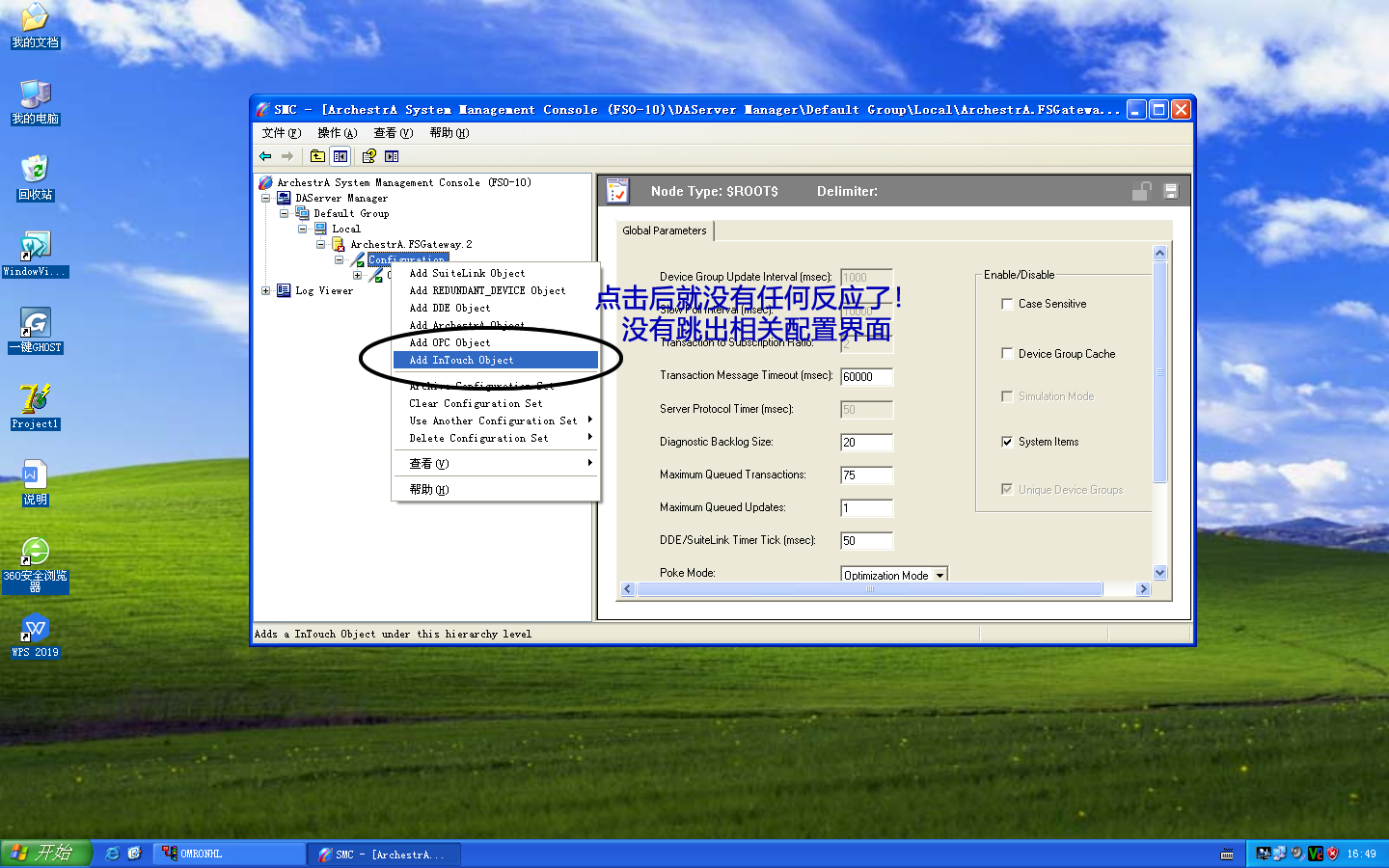1389x868 pixels.
Task: Expand the Log Viewer tree node
Action: pos(266,290)
